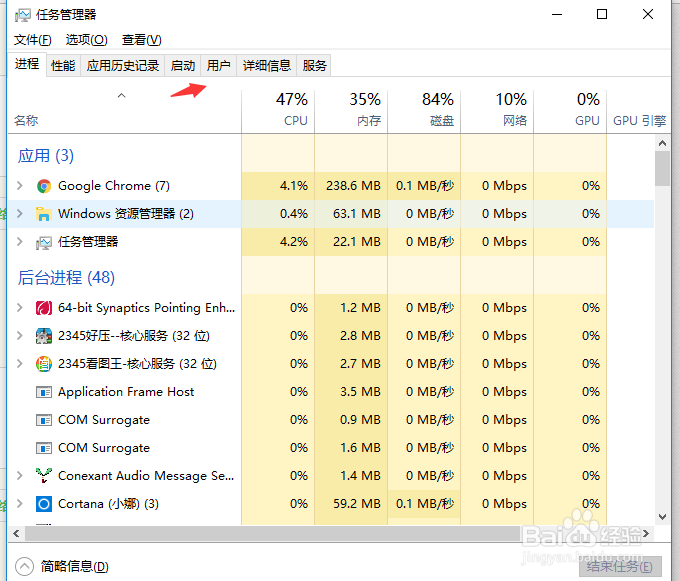Click the Conexant Audio Message icon
The image size is (680, 581).
point(44,476)
